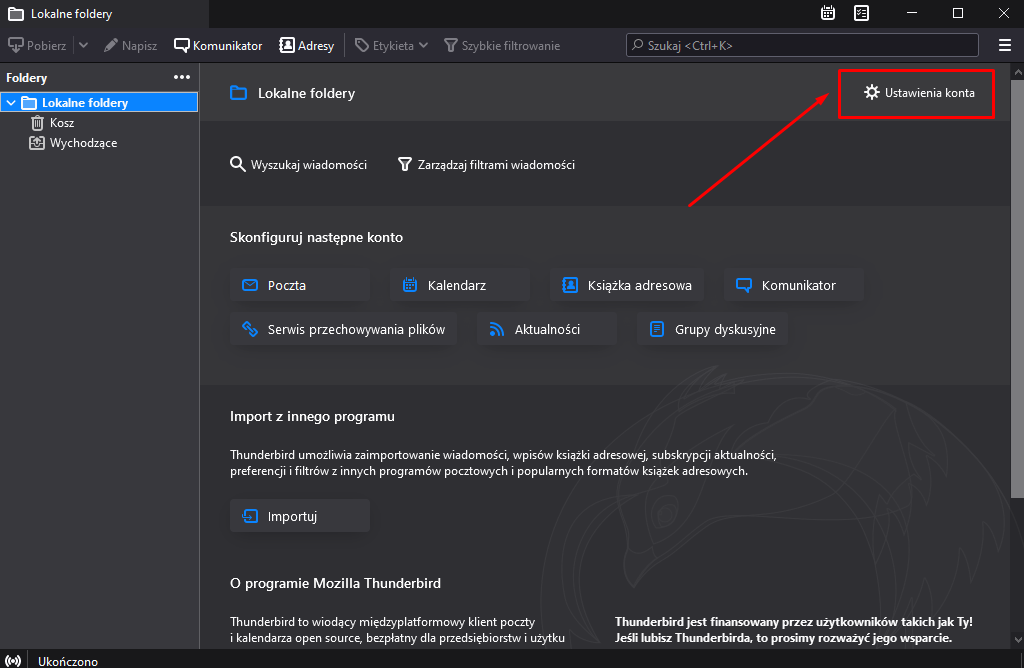Open the Adresy address book
Viewport: 1024px width, 668px height.
pyautogui.click(x=306, y=45)
